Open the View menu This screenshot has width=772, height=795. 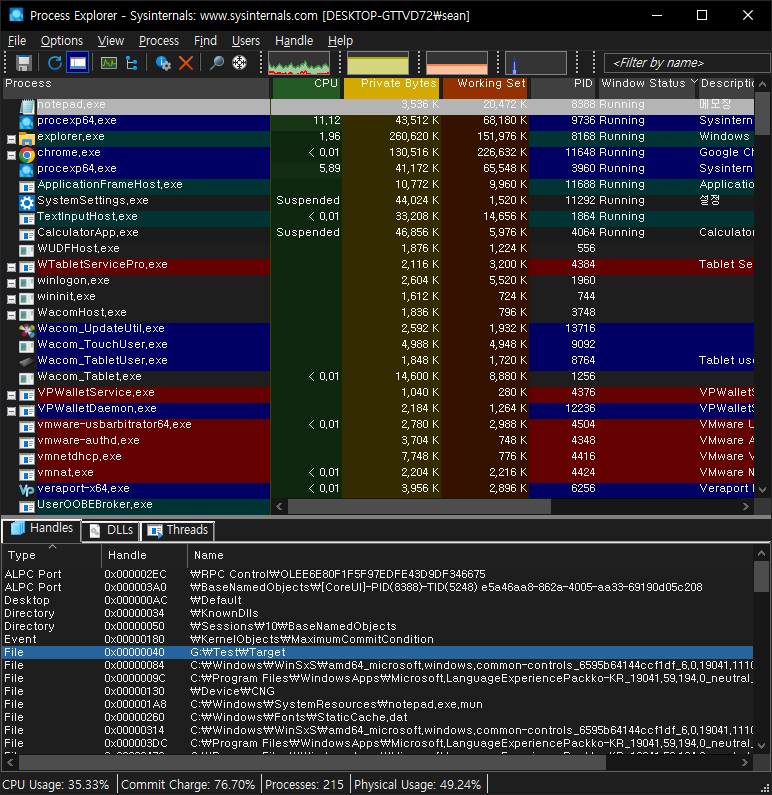(111, 41)
